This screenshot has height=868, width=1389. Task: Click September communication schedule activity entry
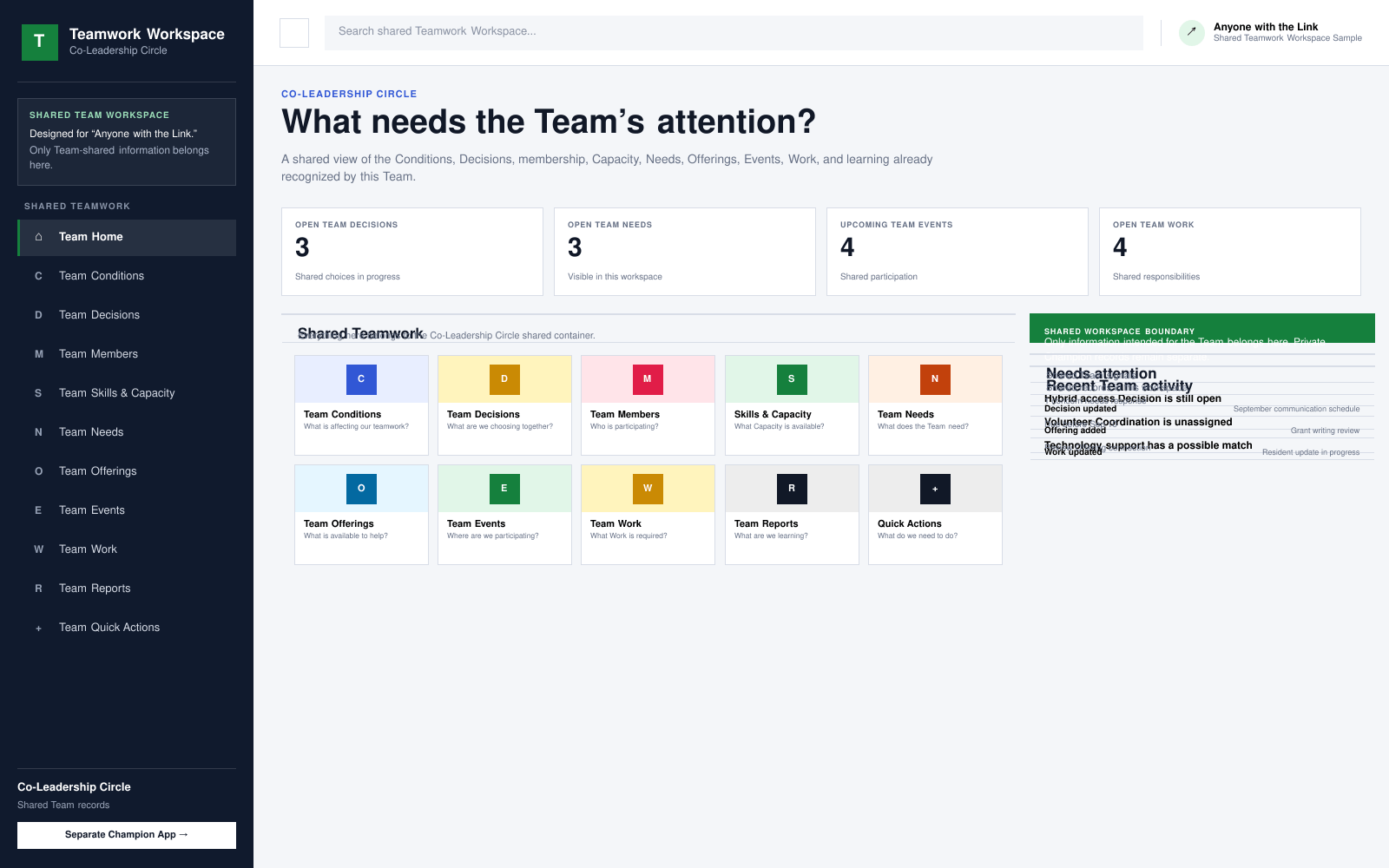[1296, 409]
